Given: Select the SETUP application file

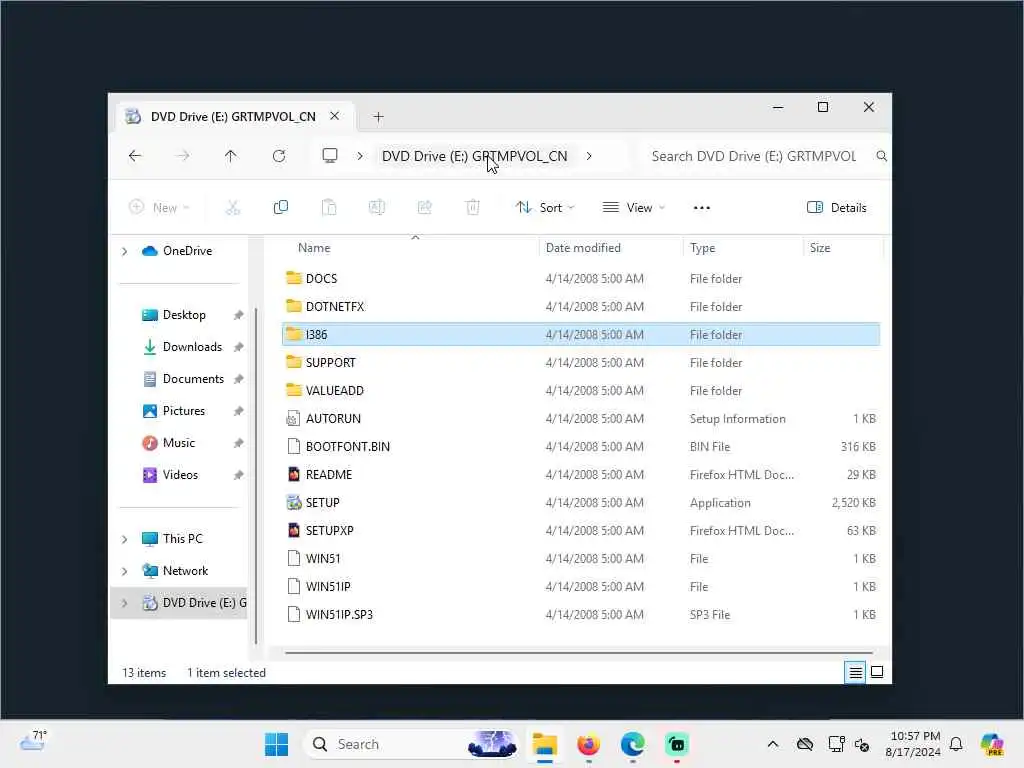Looking at the screenshot, I should [323, 503].
